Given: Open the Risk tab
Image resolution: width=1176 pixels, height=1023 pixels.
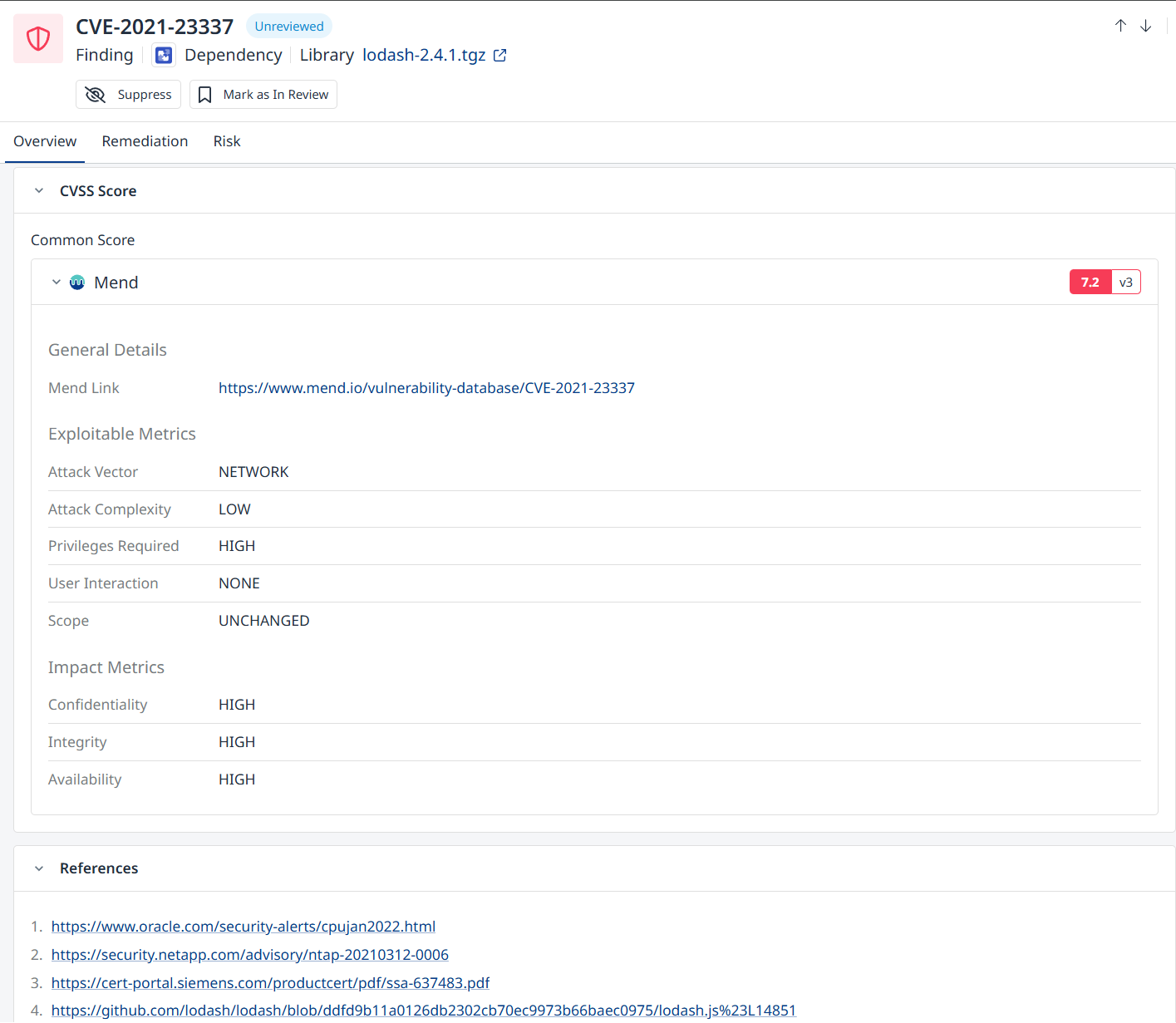Looking at the screenshot, I should point(227,141).
